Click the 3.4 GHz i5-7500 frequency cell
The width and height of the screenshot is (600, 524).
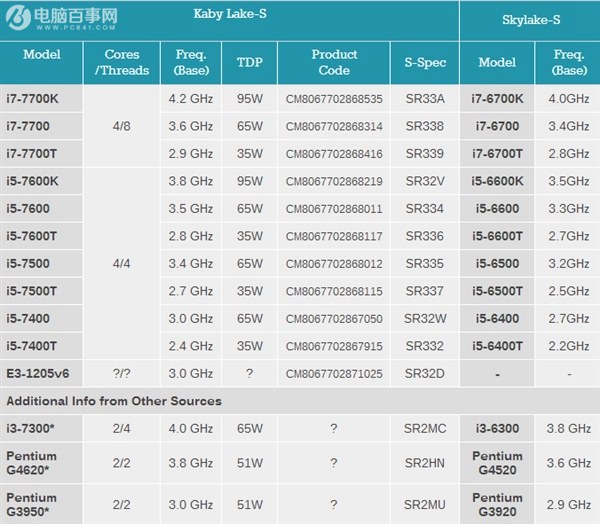point(191,264)
